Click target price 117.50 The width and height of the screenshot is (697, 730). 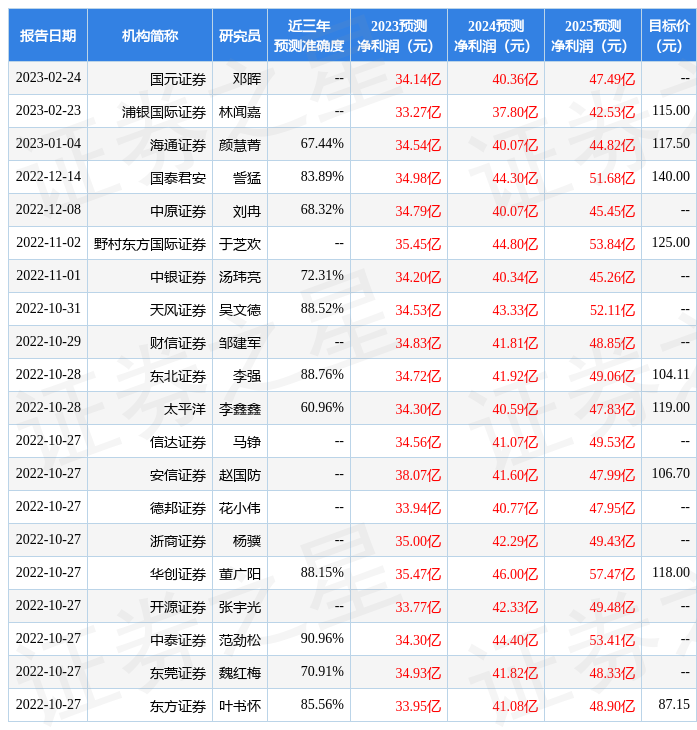[671, 143]
